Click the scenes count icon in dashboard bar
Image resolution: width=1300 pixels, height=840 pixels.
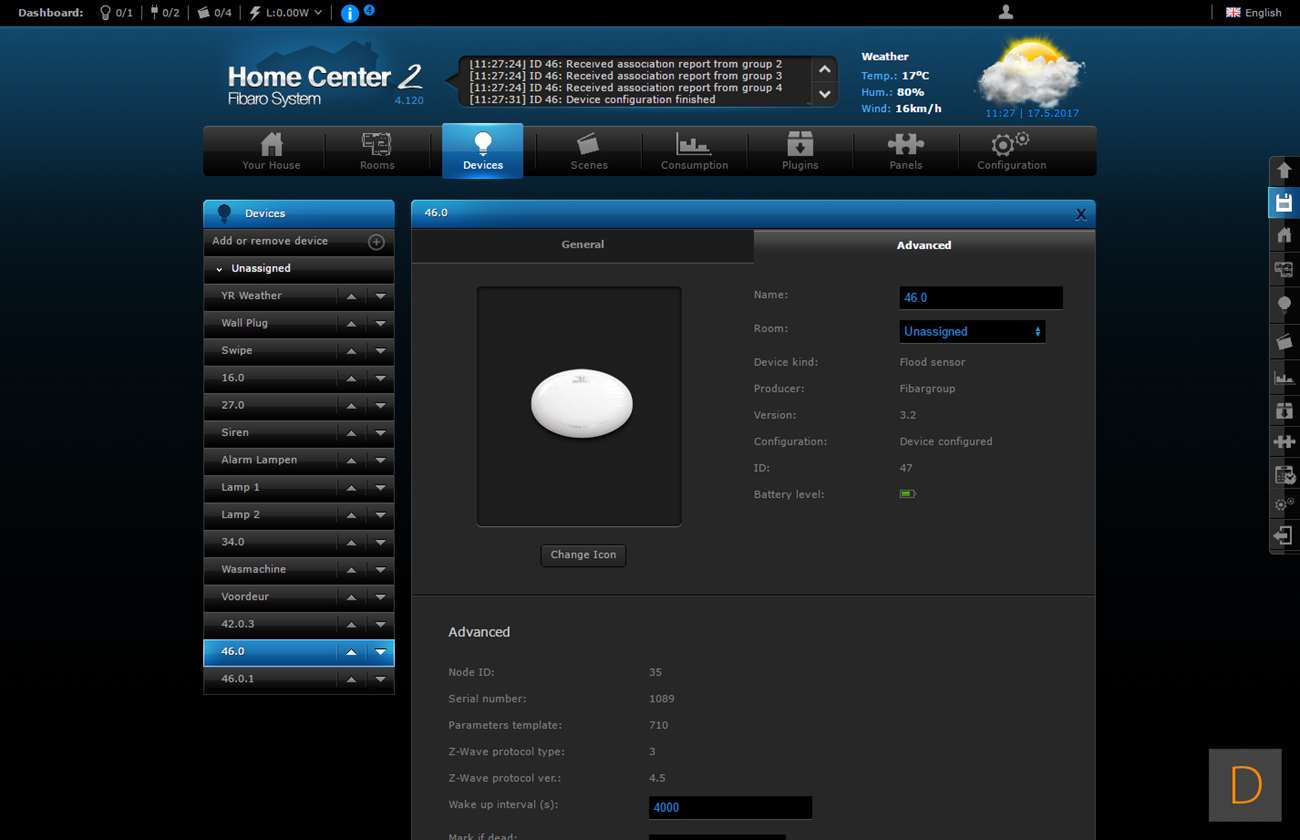(204, 13)
